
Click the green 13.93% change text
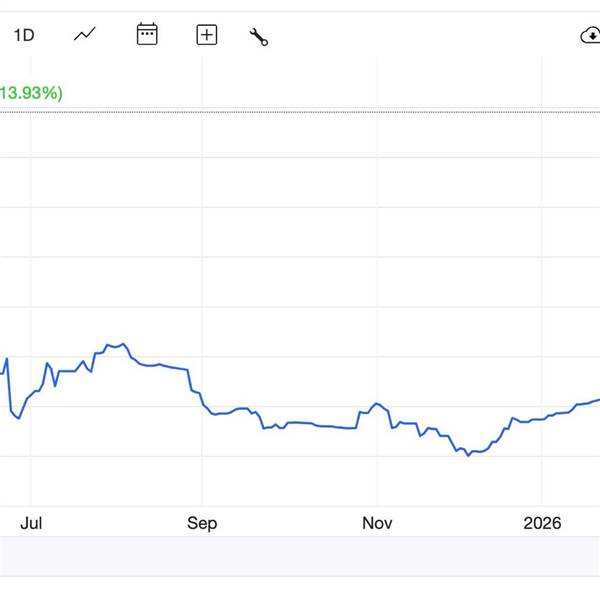31,93
